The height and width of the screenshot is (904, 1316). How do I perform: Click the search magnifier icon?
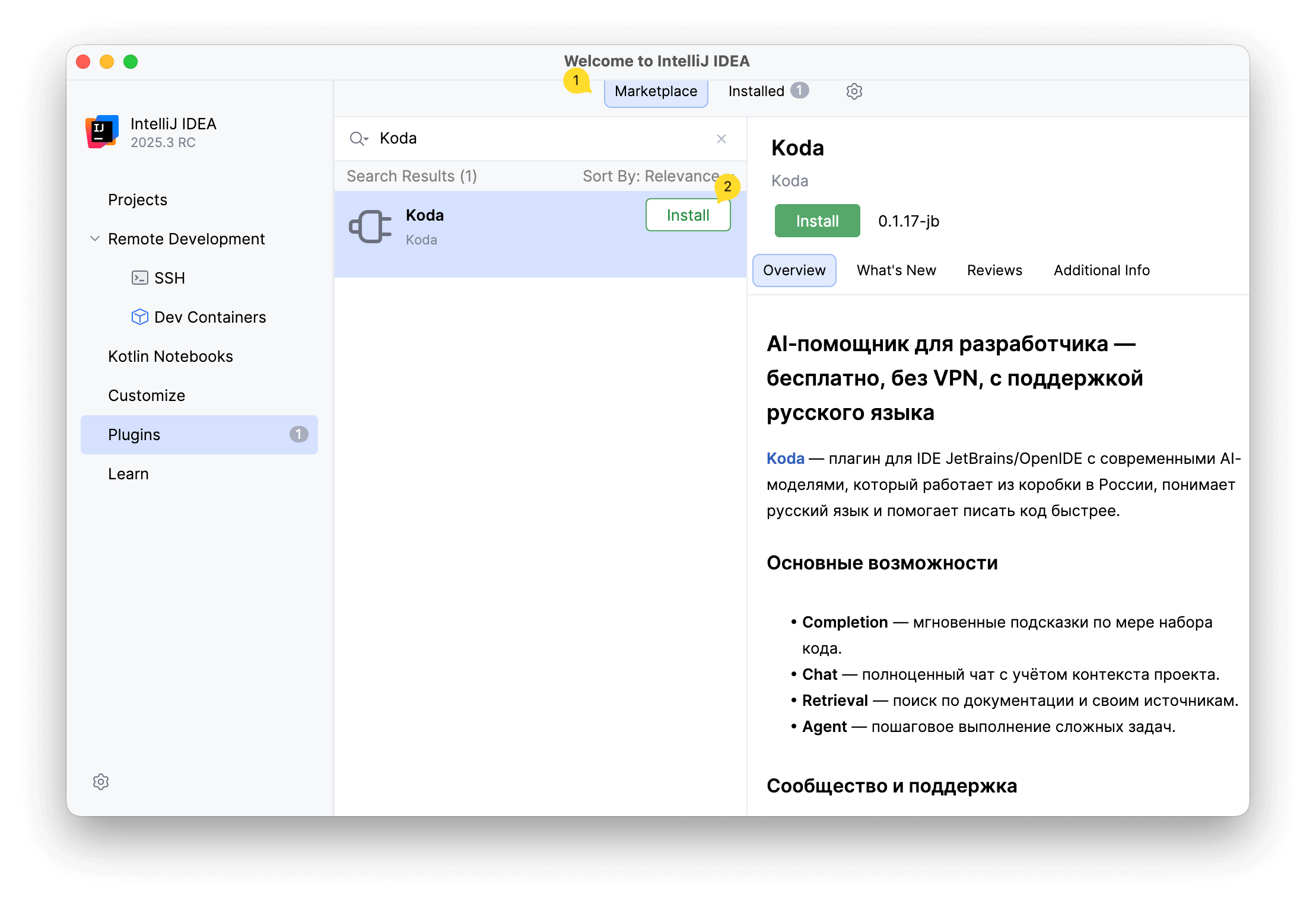tap(358, 138)
